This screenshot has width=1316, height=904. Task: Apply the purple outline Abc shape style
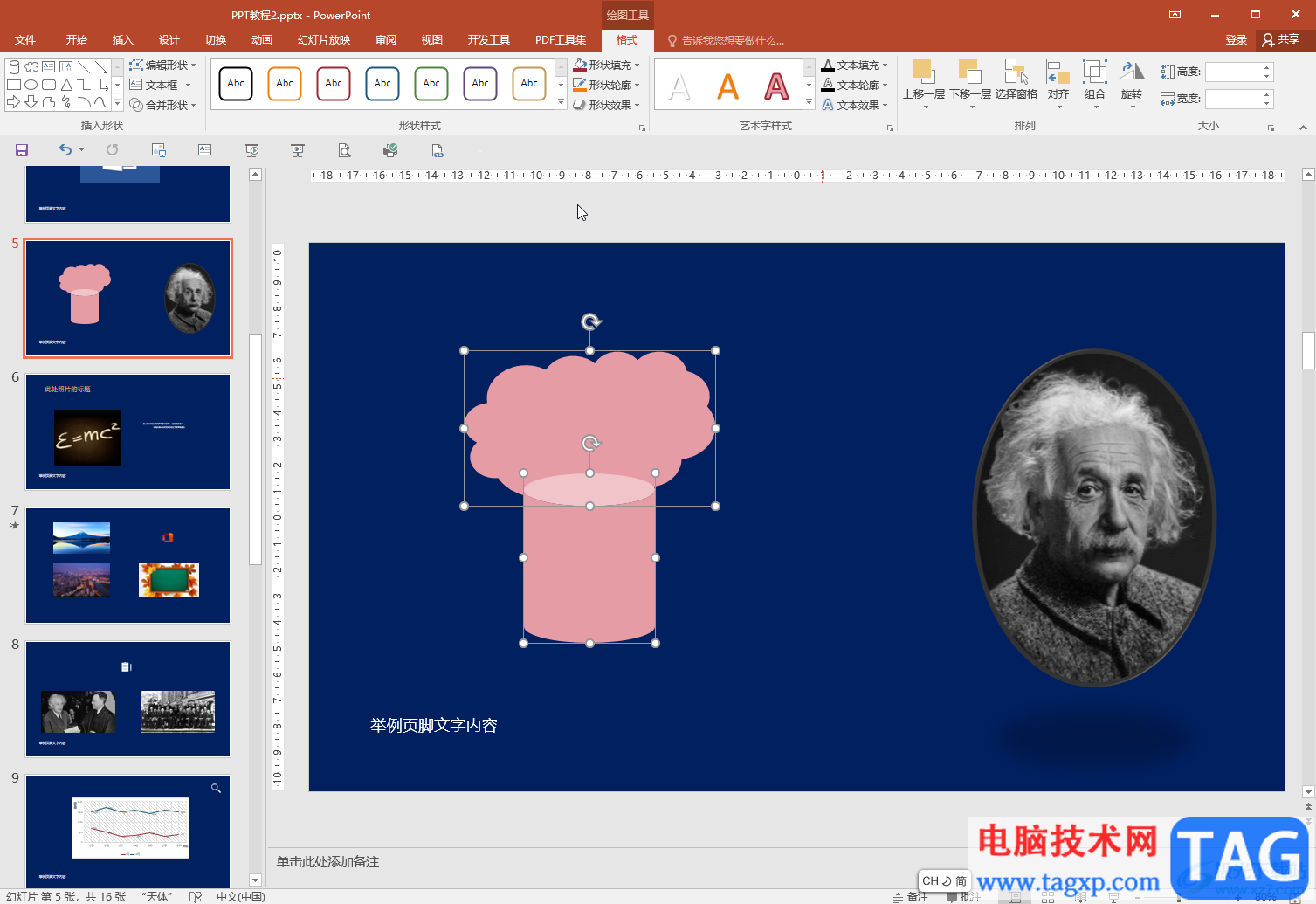(480, 84)
